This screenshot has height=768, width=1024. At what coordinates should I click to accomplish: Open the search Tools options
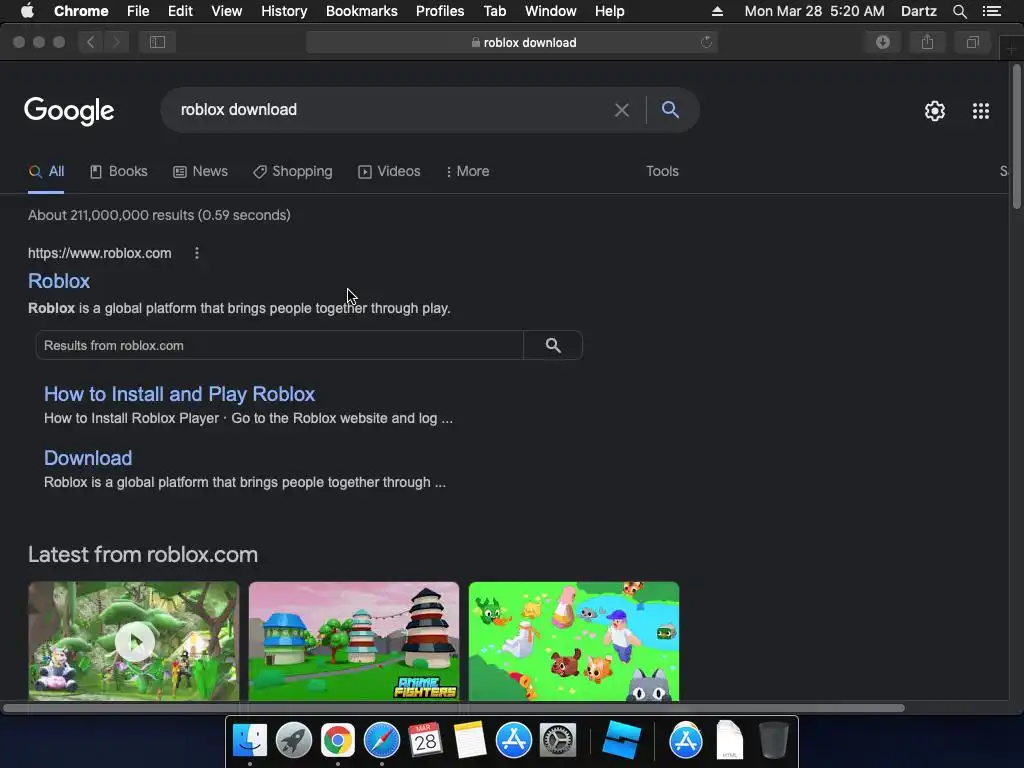pos(662,171)
